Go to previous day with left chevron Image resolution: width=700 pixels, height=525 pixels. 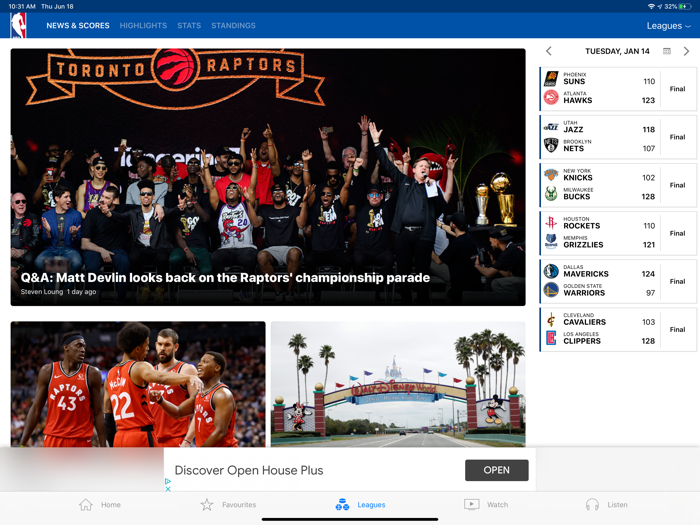549,51
